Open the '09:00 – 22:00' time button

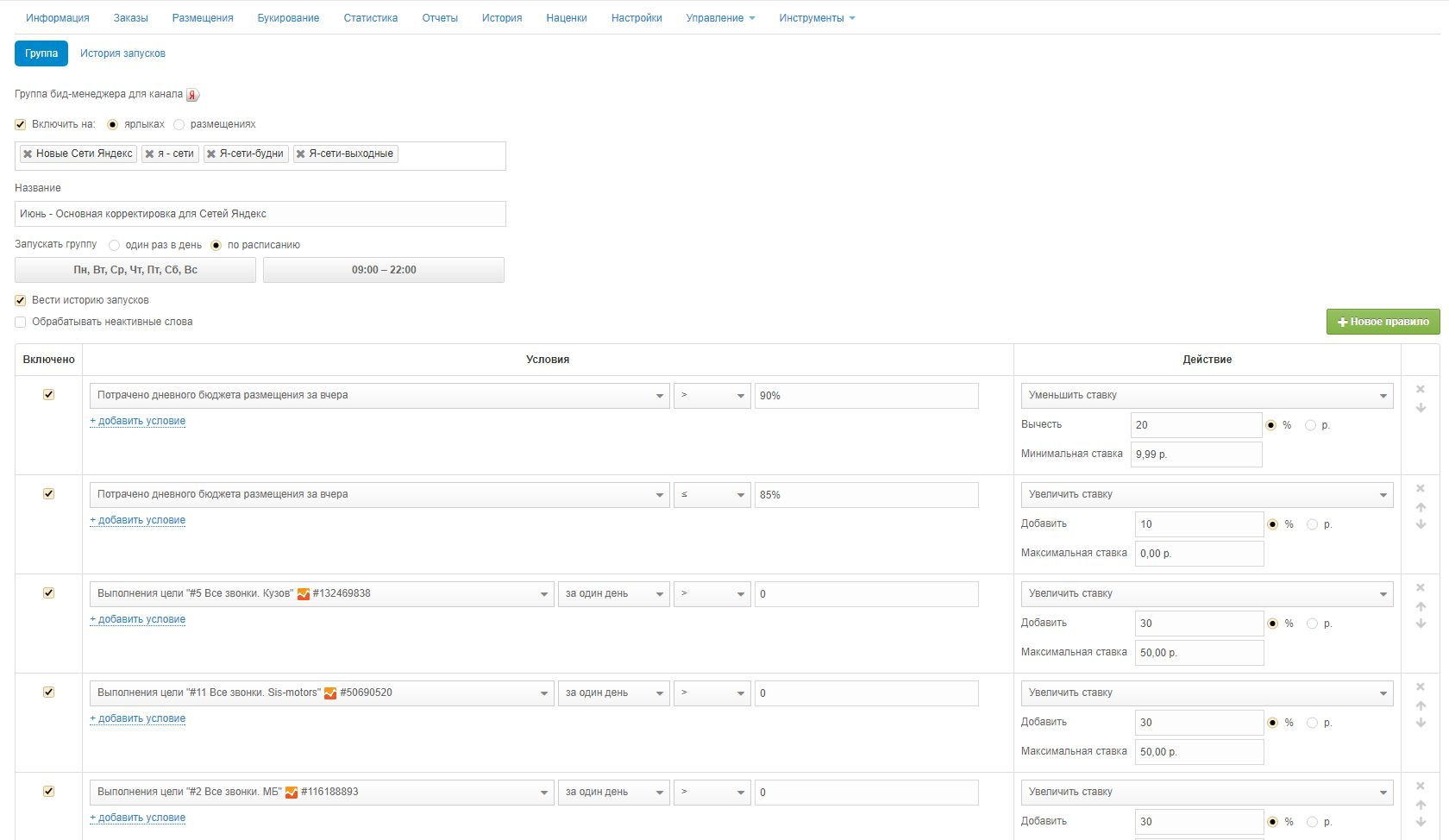[384, 270]
